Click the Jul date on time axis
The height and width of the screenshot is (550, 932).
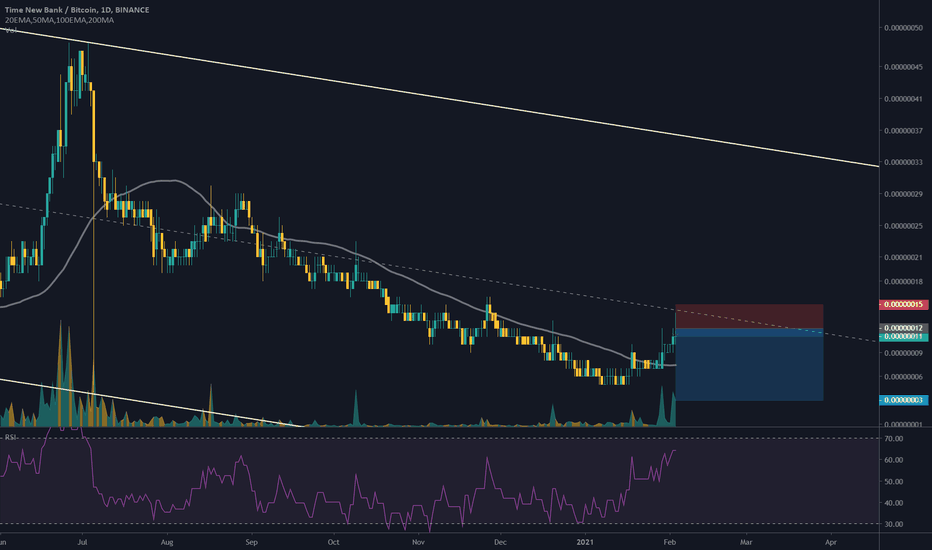point(83,542)
